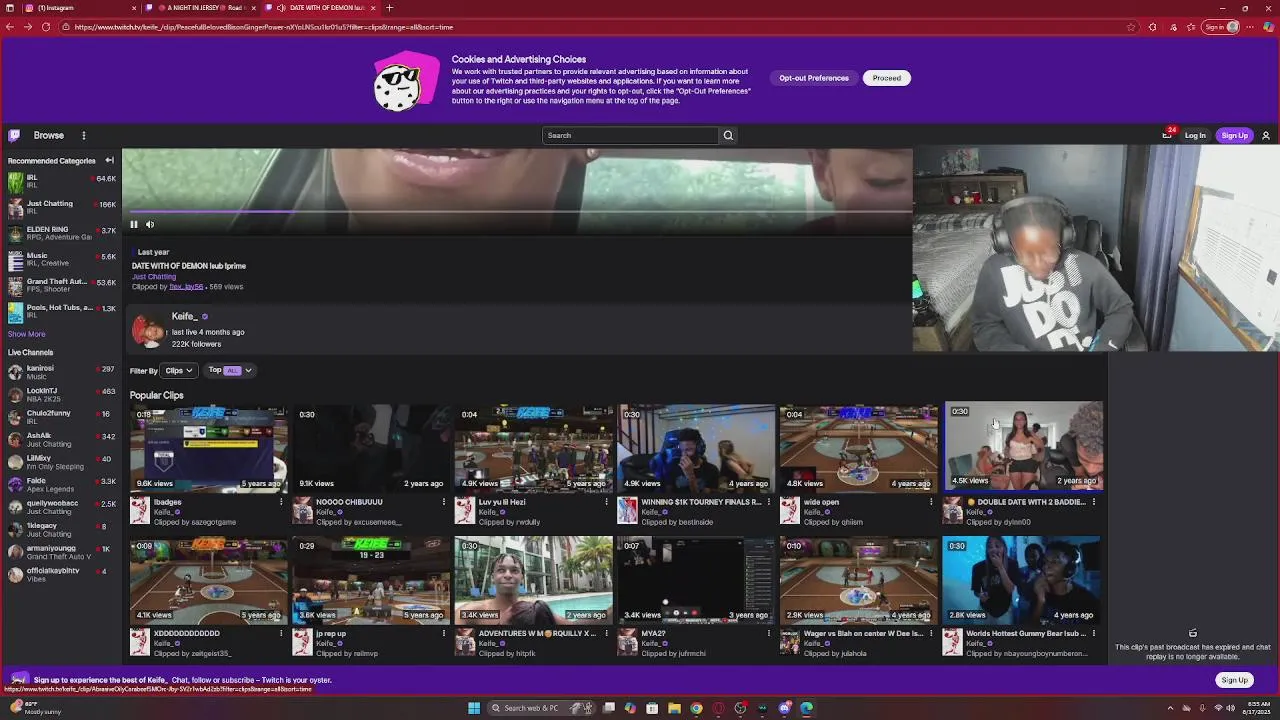This screenshot has height=720, width=1280.
Task: Open options for NOOOO CHIBUUUU clip
Action: (x=444, y=502)
